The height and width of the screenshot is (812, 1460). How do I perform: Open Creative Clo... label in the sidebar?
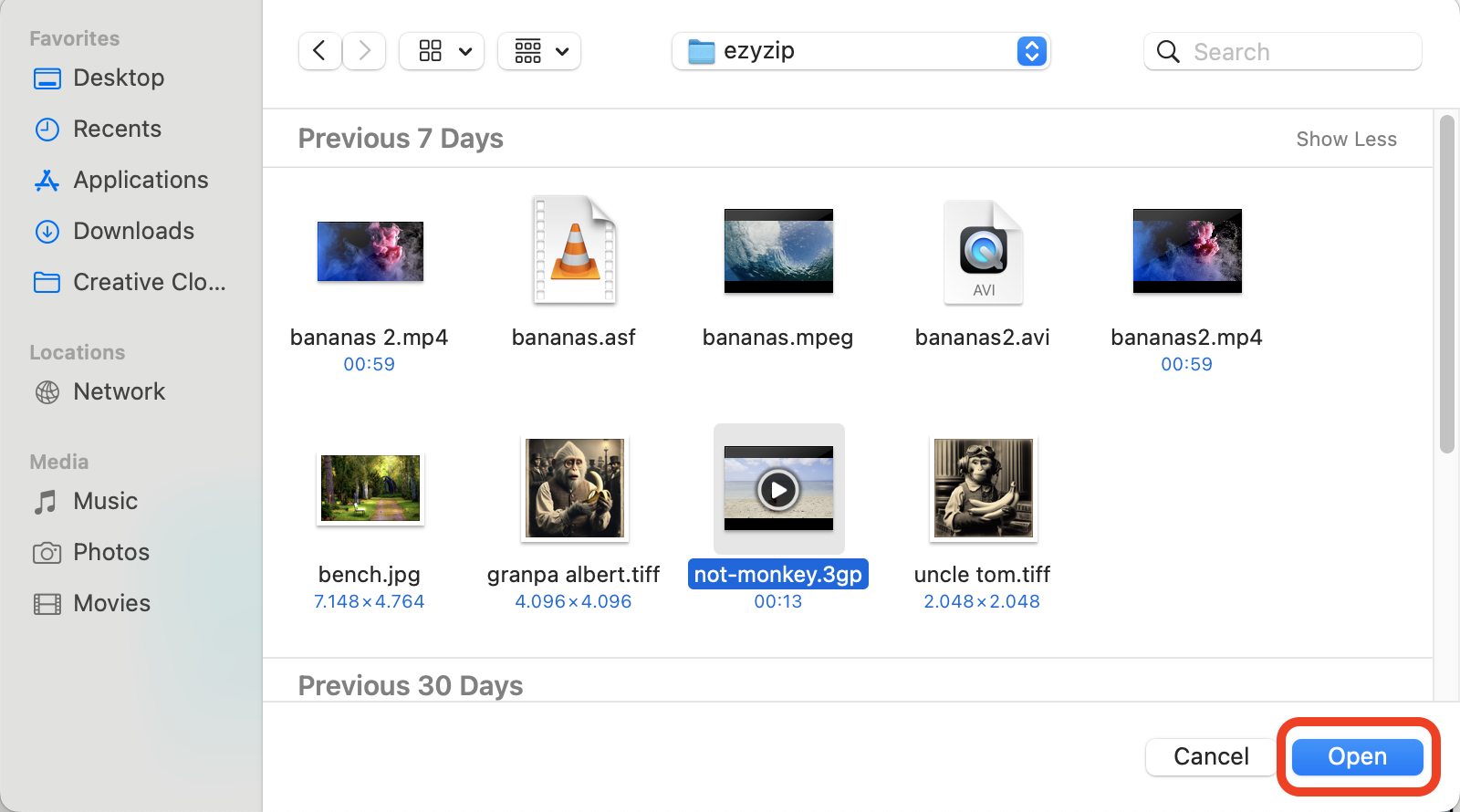point(150,283)
